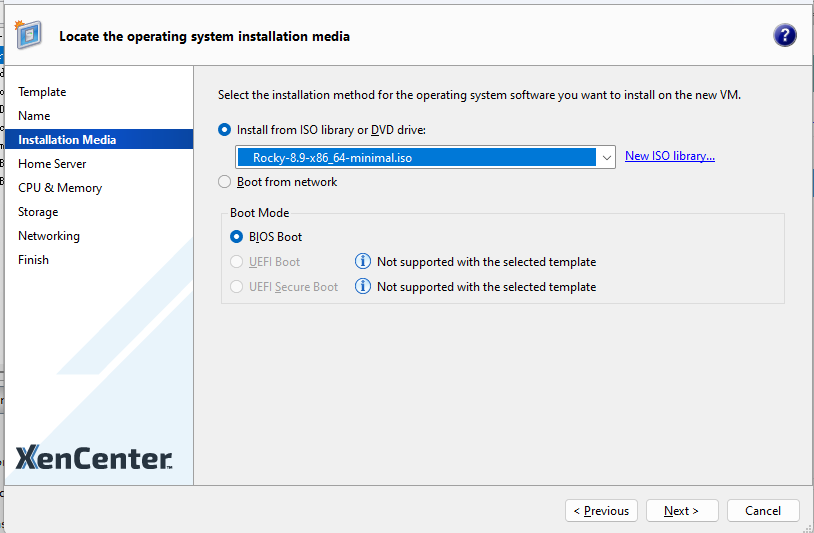Select the UEFI Secure Boot radio button

tap(237, 287)
